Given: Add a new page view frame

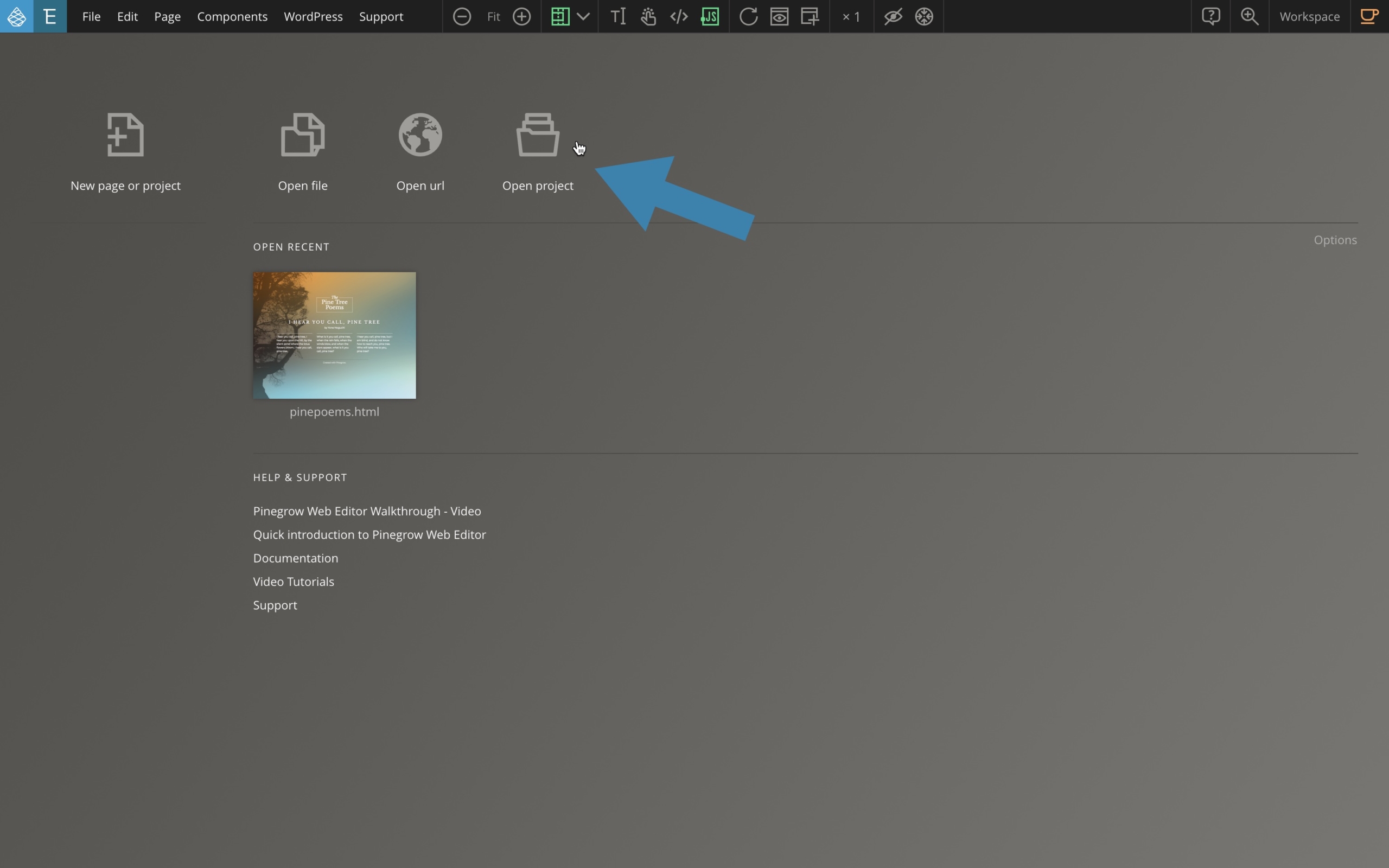Looking at the screenshot, I should [810, 16].
